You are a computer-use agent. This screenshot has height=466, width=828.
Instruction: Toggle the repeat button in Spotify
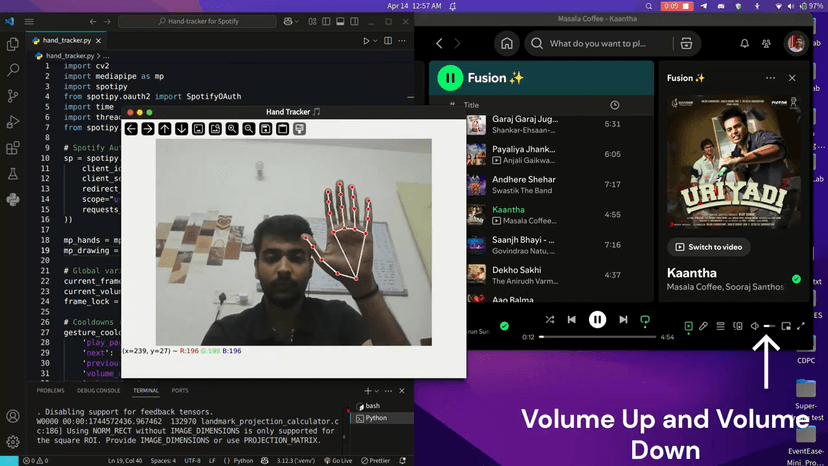pos(645,320)
